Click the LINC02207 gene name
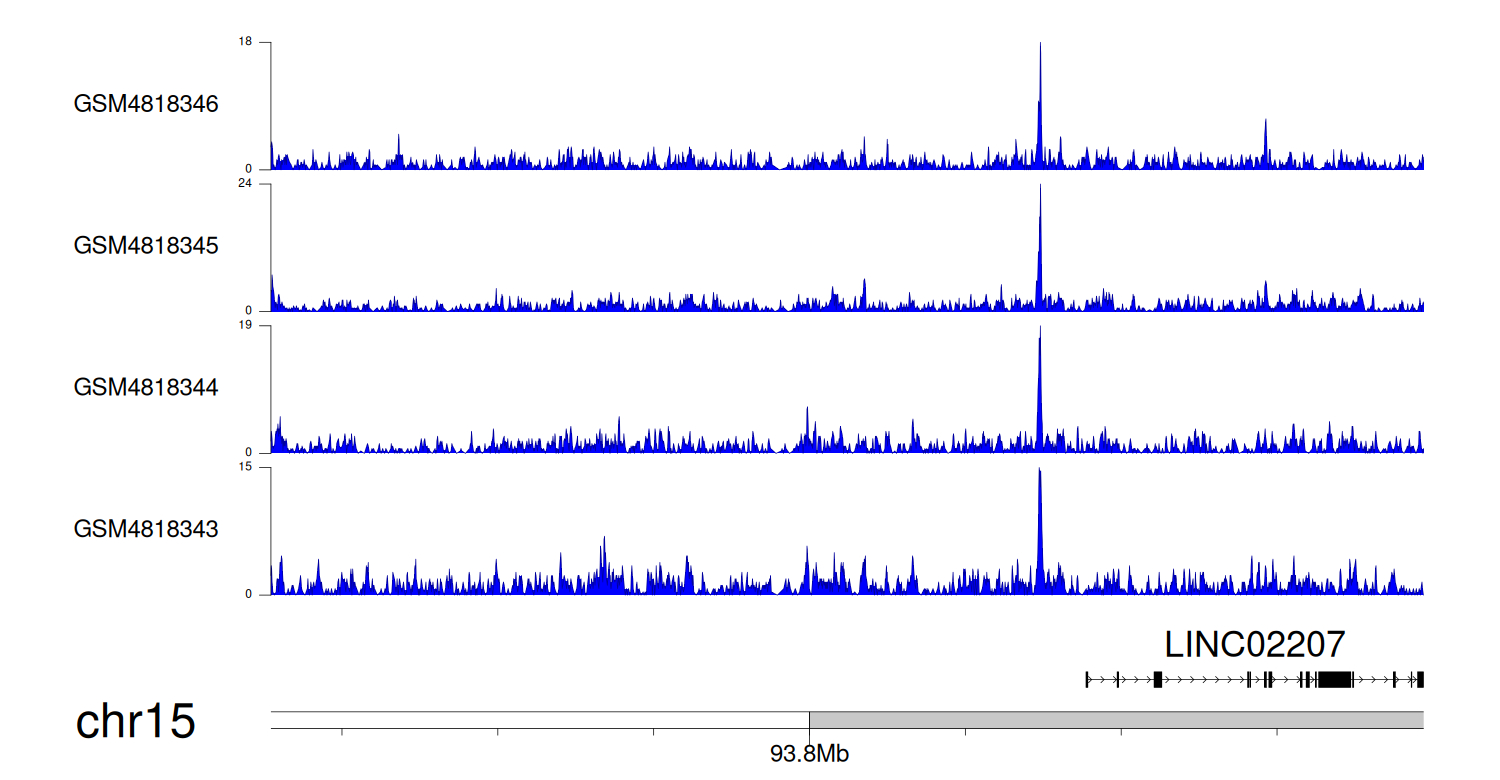Image resolution: width=1500 pixels, height=780 pixels. pyautogui.click(x=1255, y=644)
